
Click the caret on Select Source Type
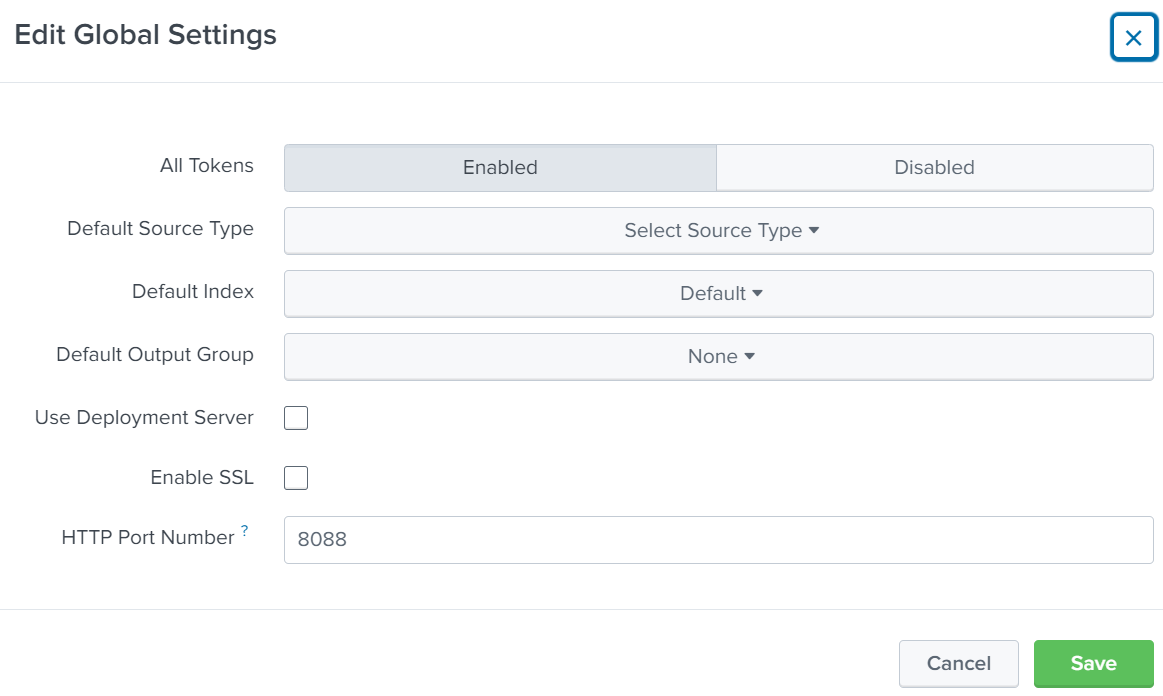pyautogui.click(x=813, y=230)
